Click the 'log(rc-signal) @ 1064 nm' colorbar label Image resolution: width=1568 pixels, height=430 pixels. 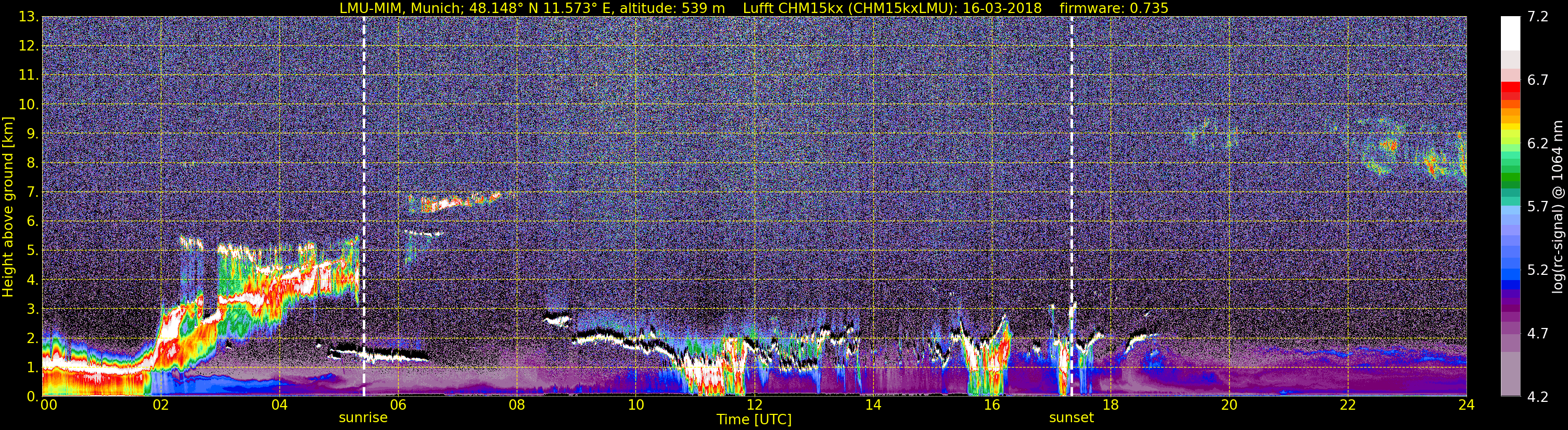coord(1557,207)
